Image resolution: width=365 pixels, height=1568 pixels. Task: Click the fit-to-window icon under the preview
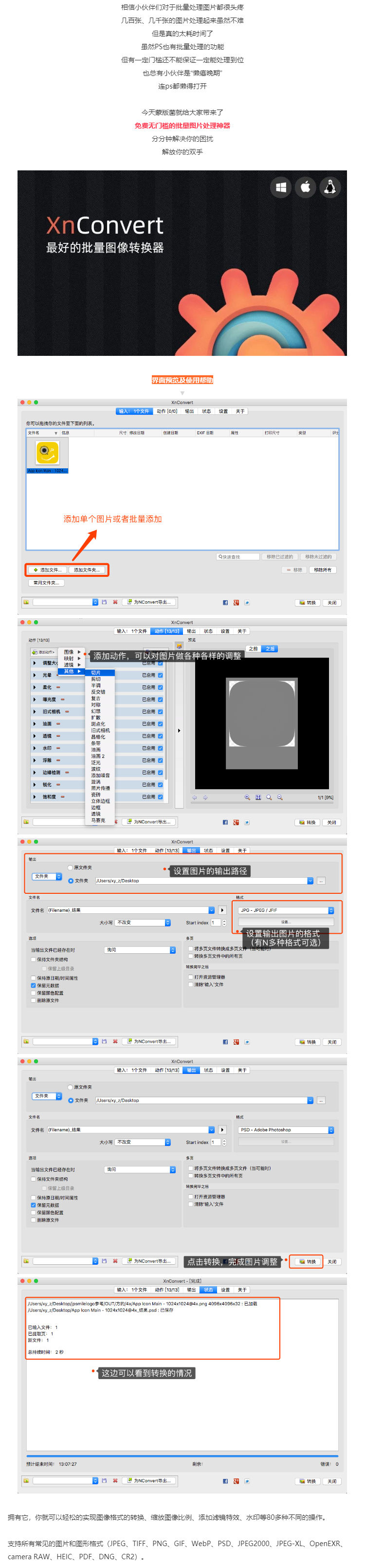point(258,797)
